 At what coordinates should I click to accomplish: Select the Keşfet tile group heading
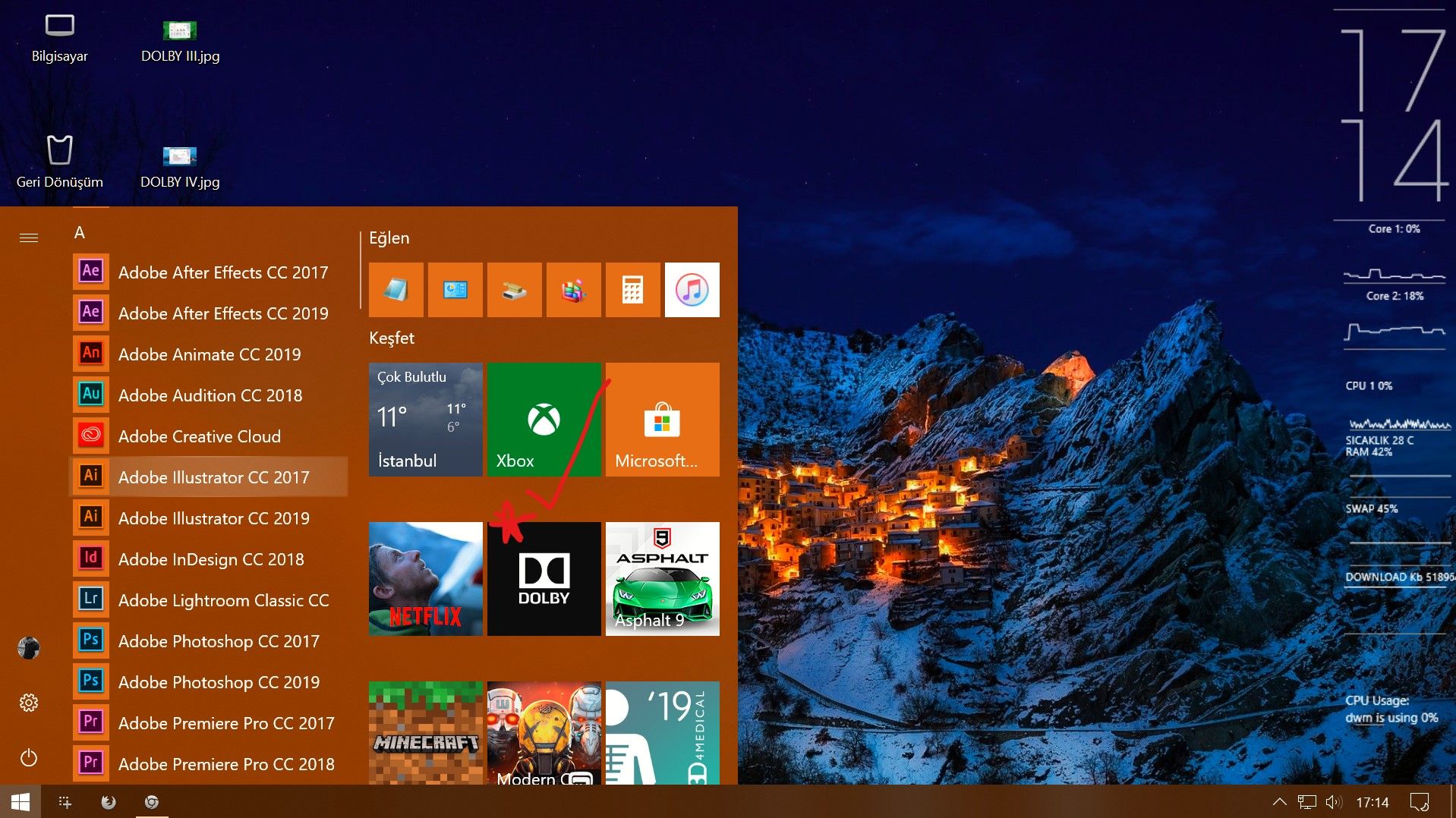[x=392, y=338]
